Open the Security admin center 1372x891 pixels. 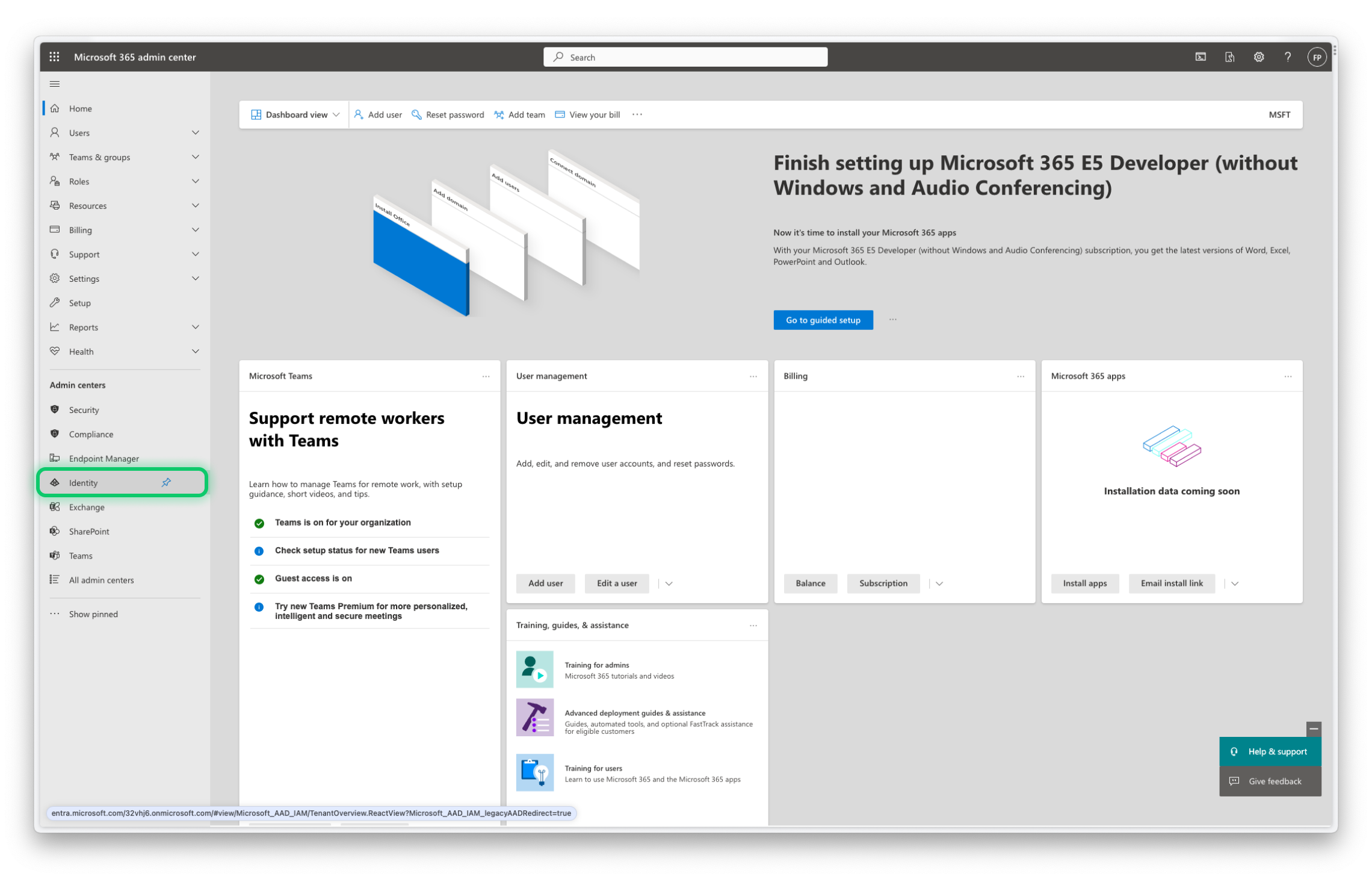84,410
